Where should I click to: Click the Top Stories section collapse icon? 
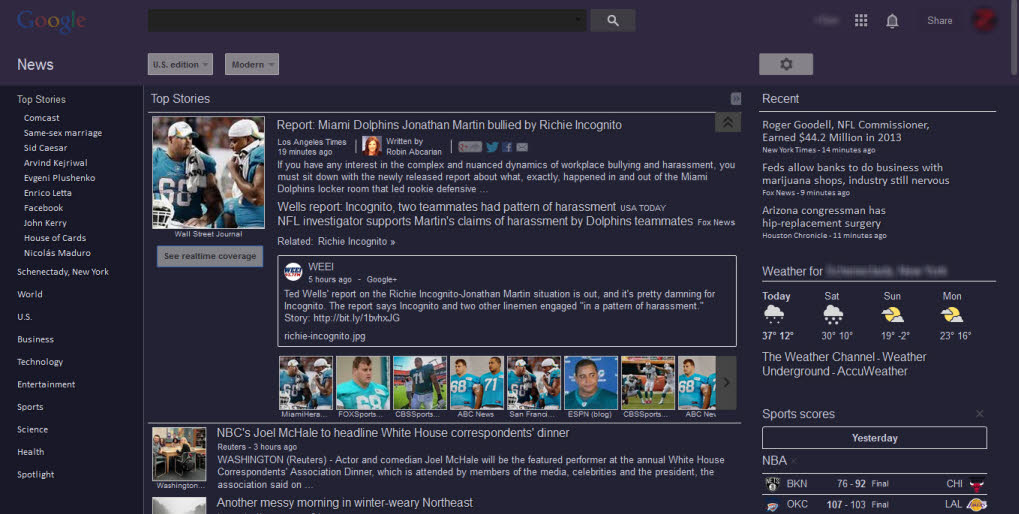point(736,99)
